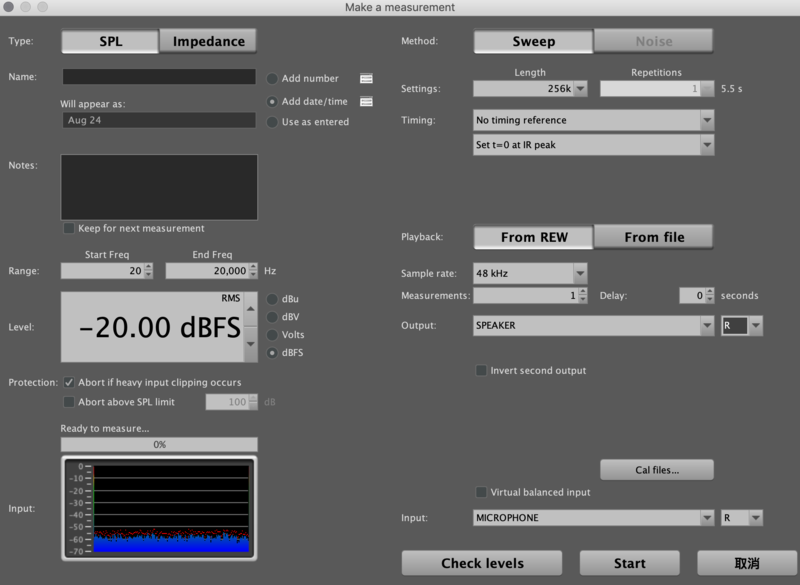Expand the No timing reference dropdown
Image resolution: width=800 pixels, height=585 pixels.
click(x=707, y=120)
